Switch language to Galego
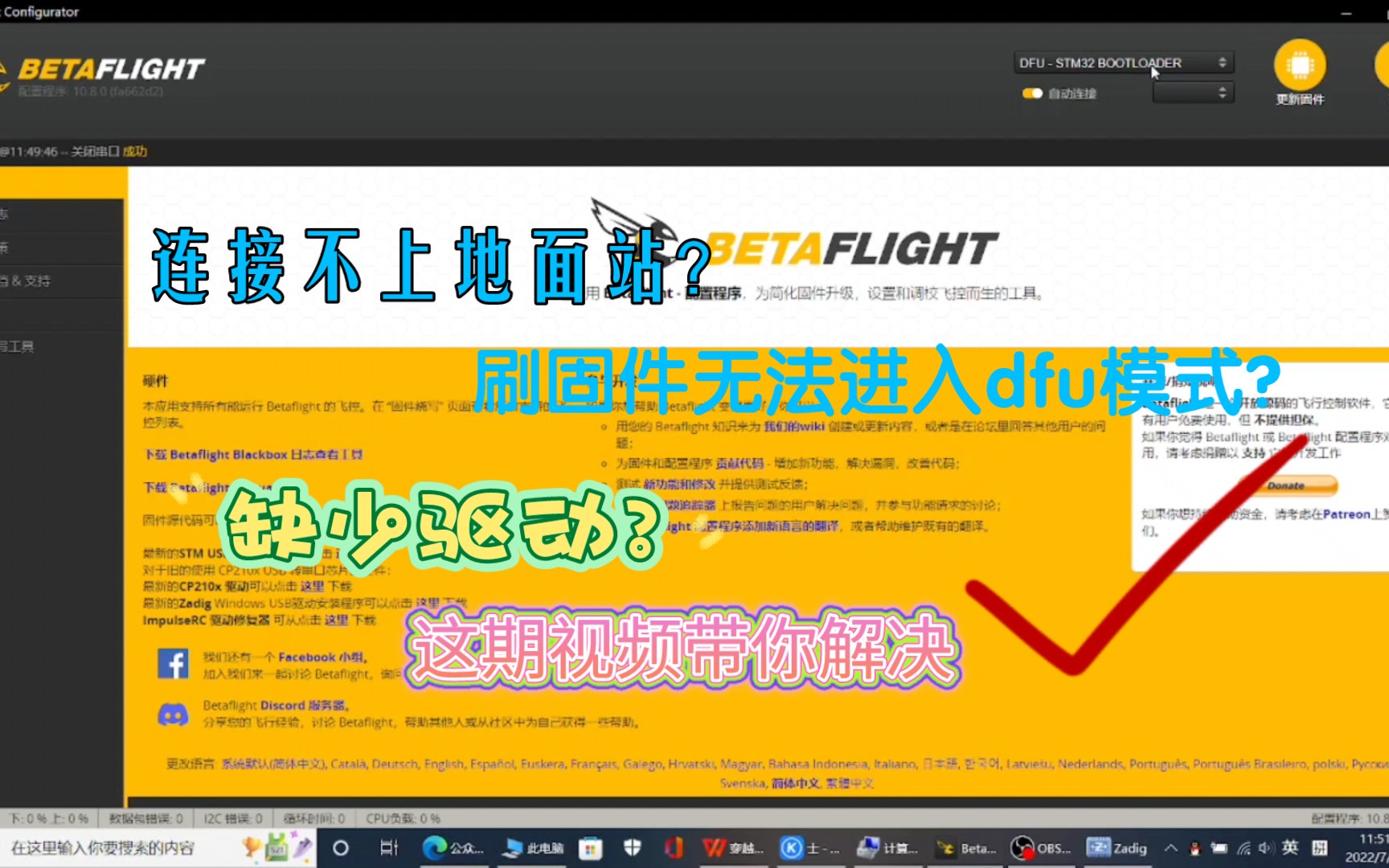Screen dimensions: 1389x868 click(x=642, y=764)
